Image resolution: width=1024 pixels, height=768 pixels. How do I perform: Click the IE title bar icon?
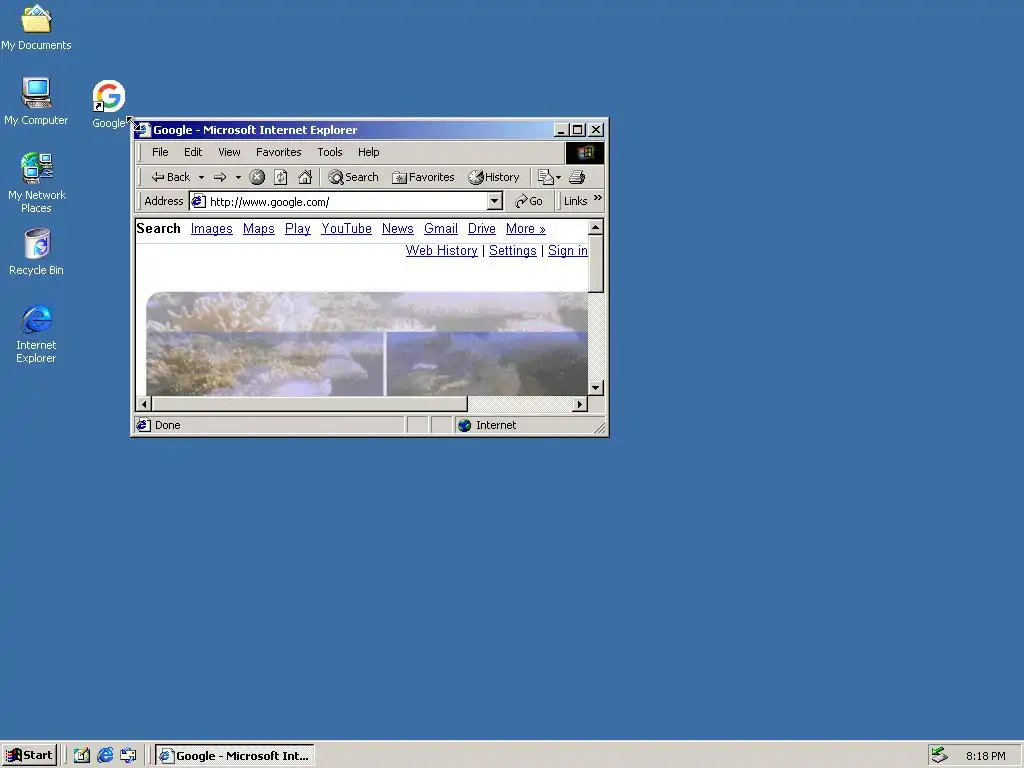point(143,130)
